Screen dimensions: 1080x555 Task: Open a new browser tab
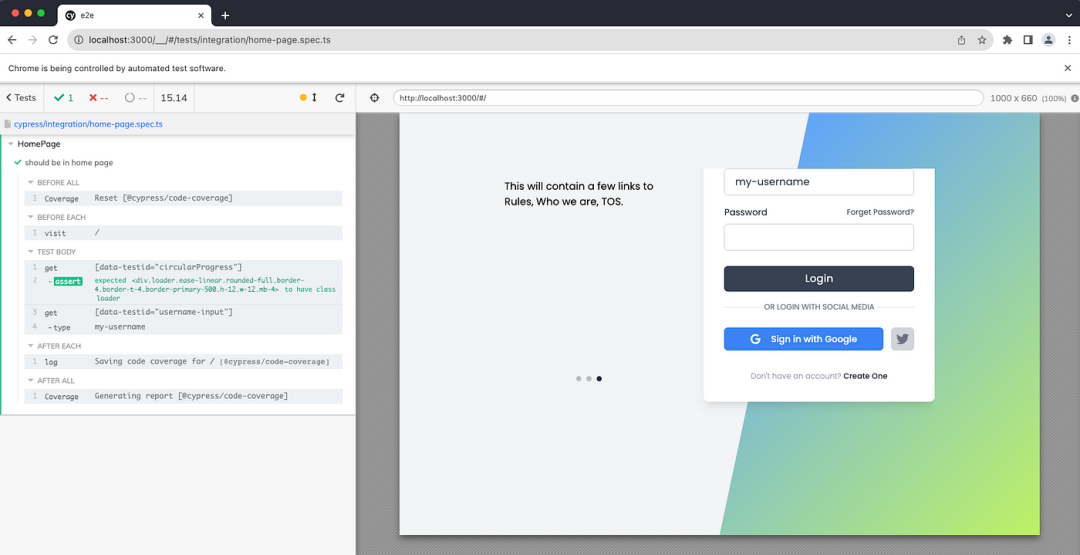click(225, 15)
